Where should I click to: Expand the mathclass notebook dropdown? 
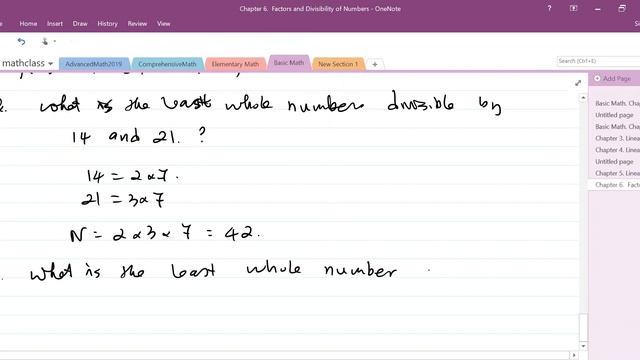point(51,64)
